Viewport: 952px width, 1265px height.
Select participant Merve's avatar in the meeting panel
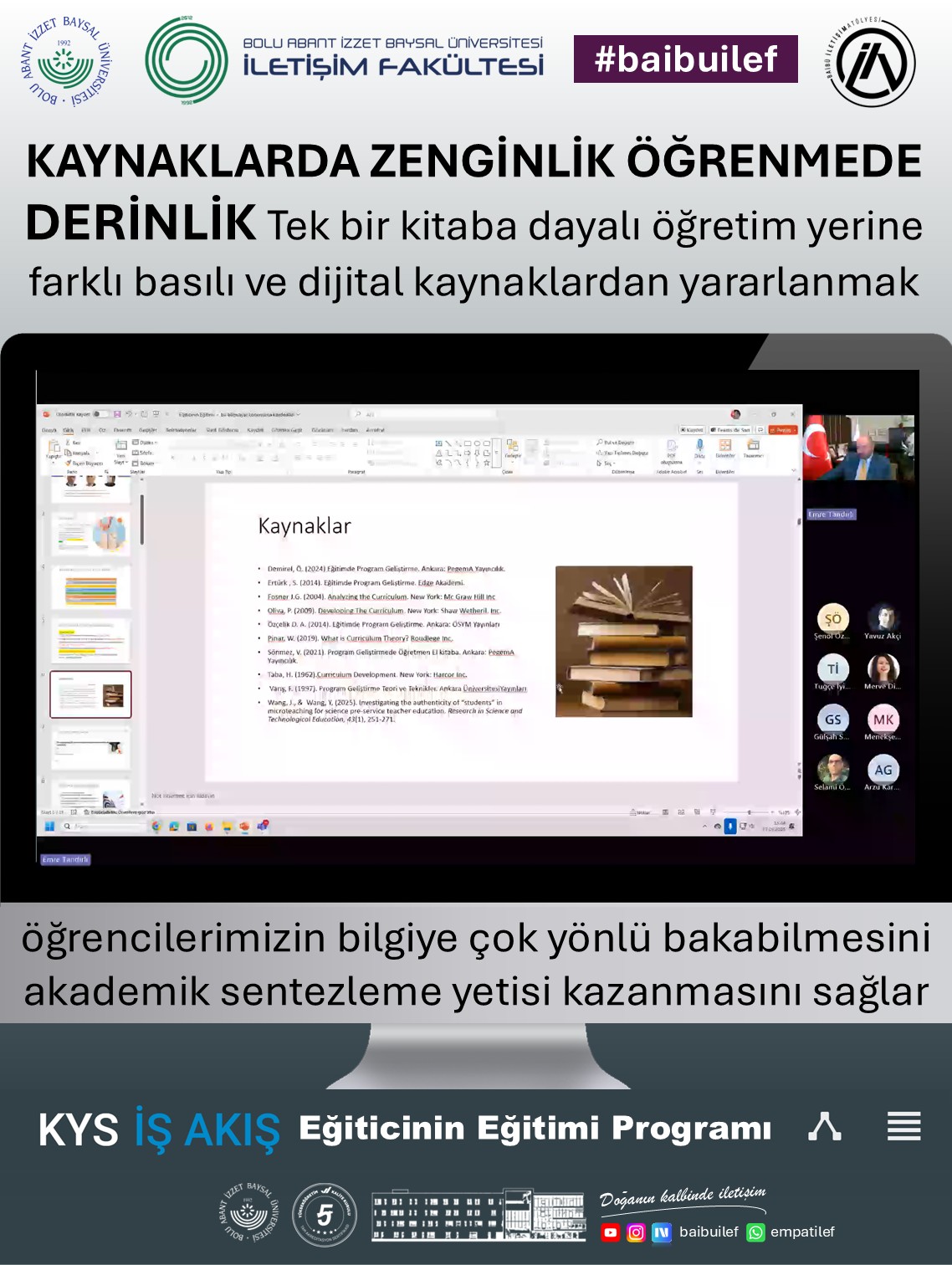tap(883, 668)
